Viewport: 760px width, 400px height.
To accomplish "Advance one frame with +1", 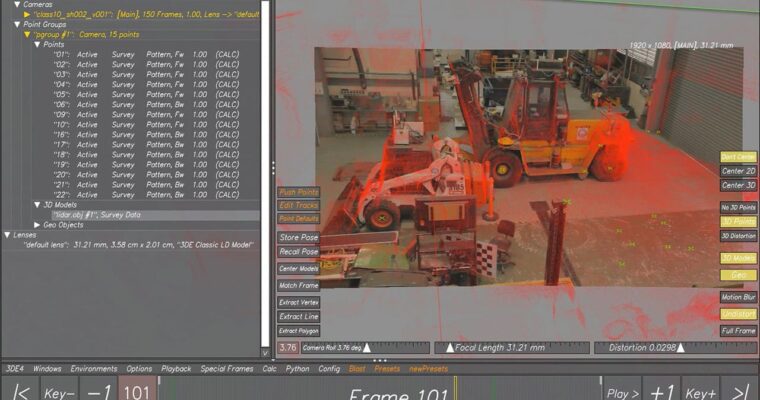I will (662, 391).
